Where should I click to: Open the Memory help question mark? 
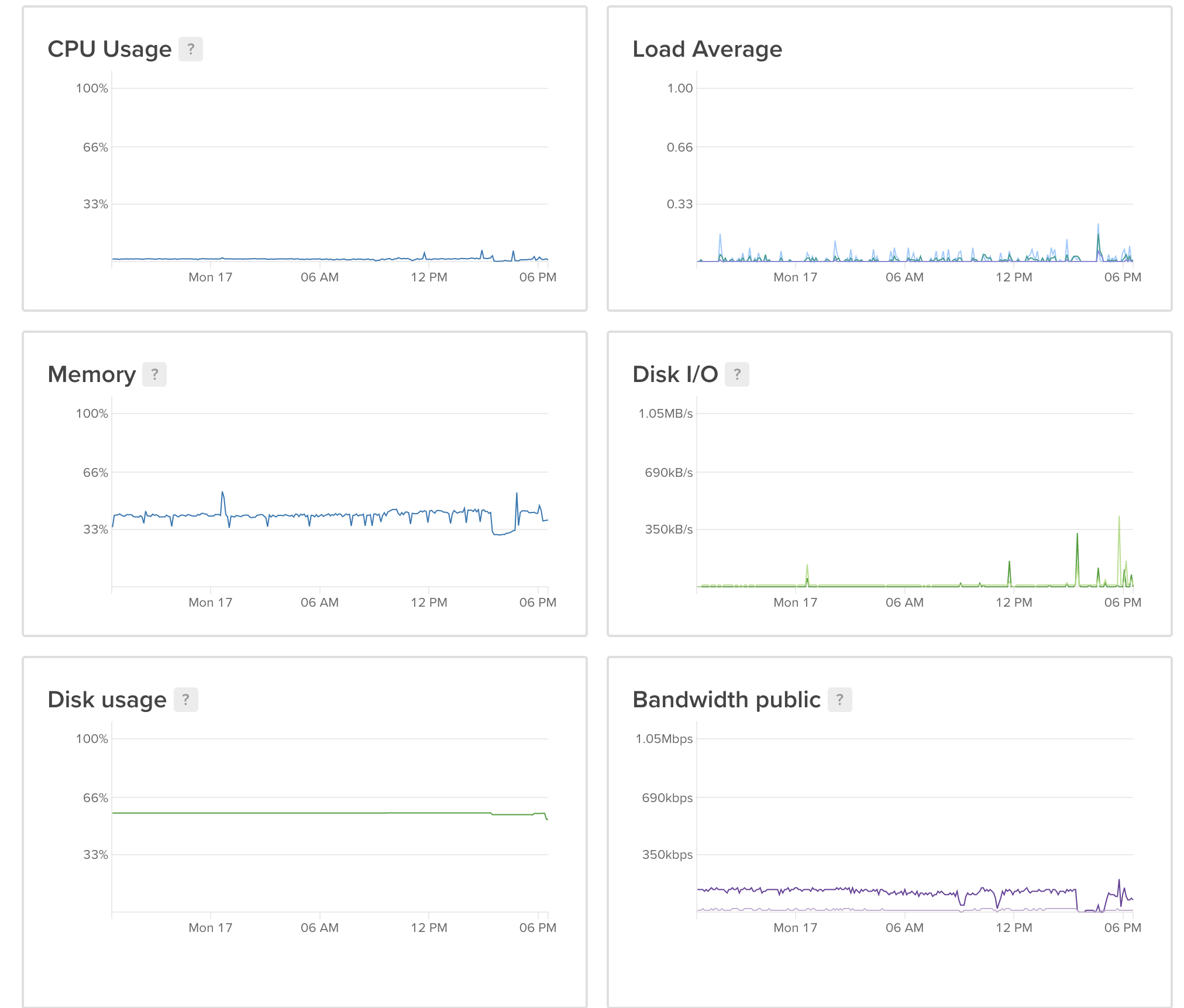point(154,374)
